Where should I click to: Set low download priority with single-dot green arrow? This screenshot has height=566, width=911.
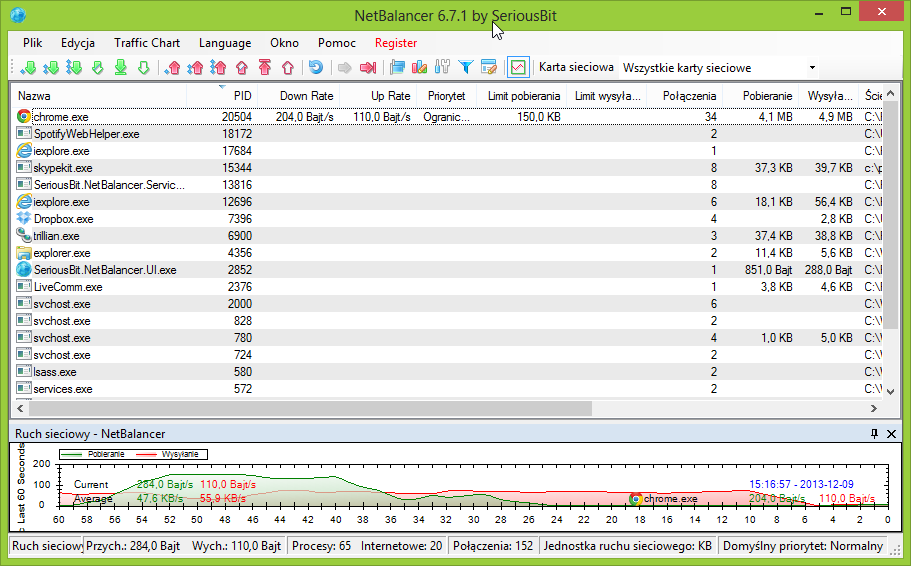(x=27, y=67)
